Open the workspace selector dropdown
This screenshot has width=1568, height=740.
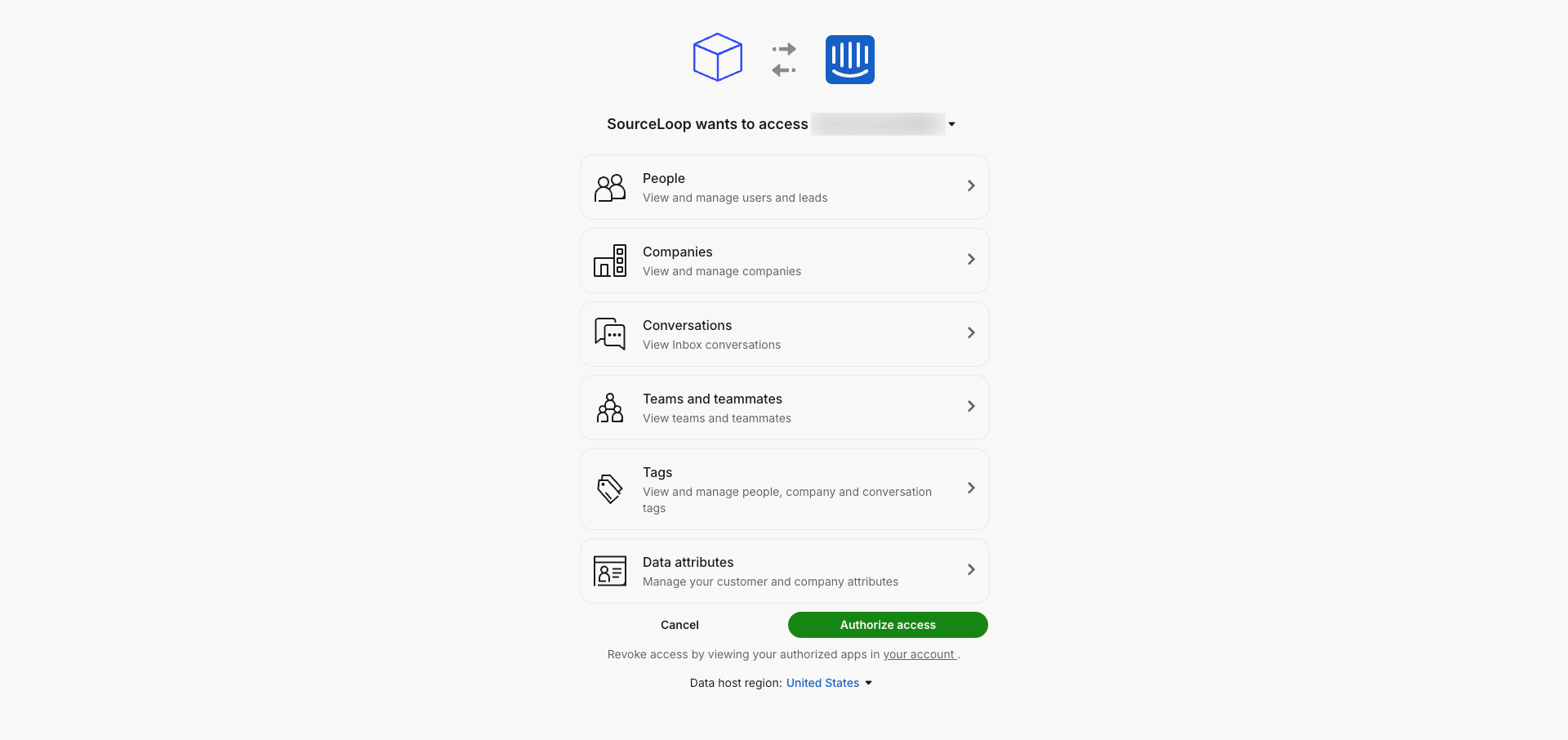pos(951,124)
